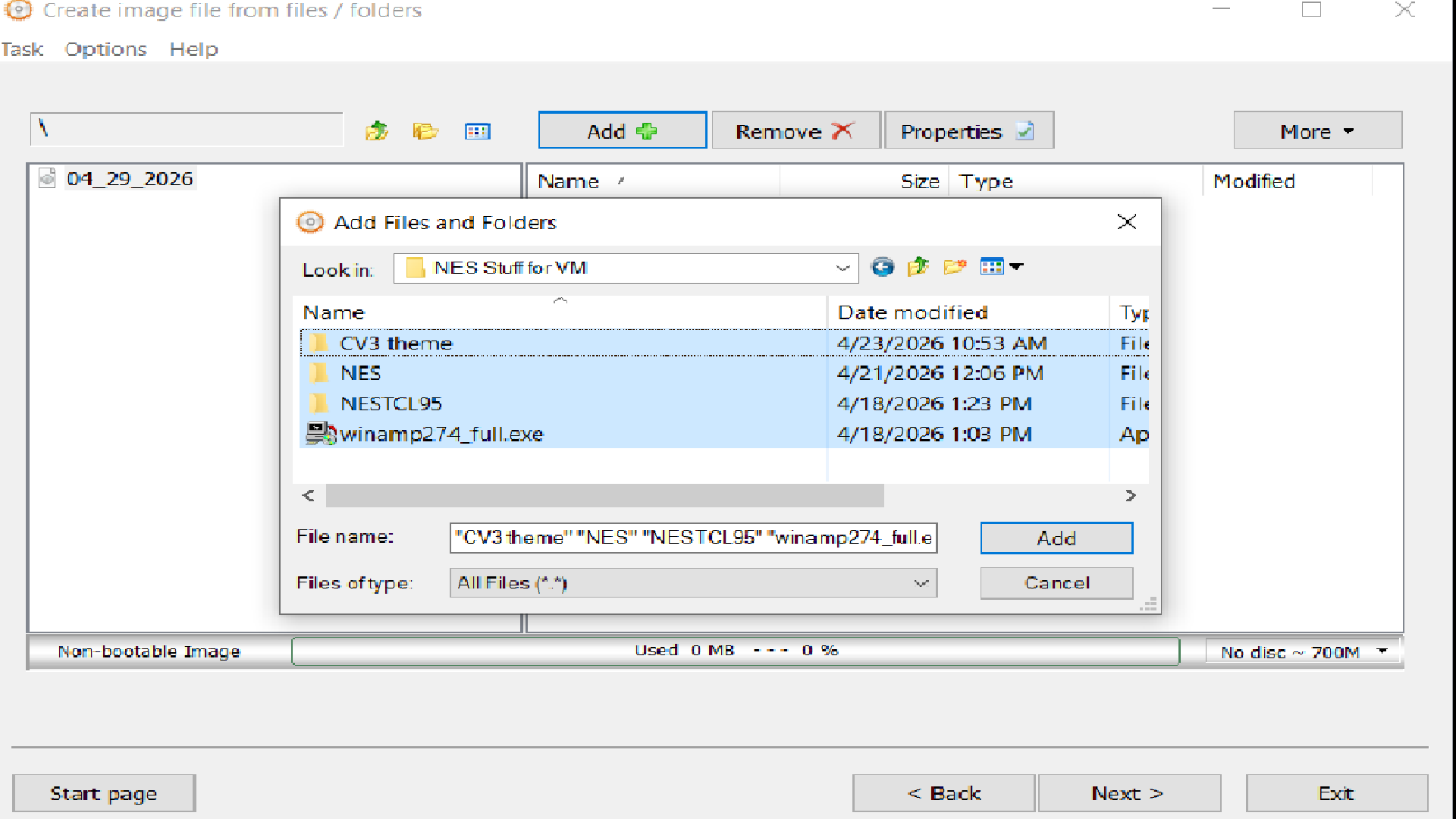1456x819 pixels.
Task: Click the Remove button
Action: [x=795, y=130]
